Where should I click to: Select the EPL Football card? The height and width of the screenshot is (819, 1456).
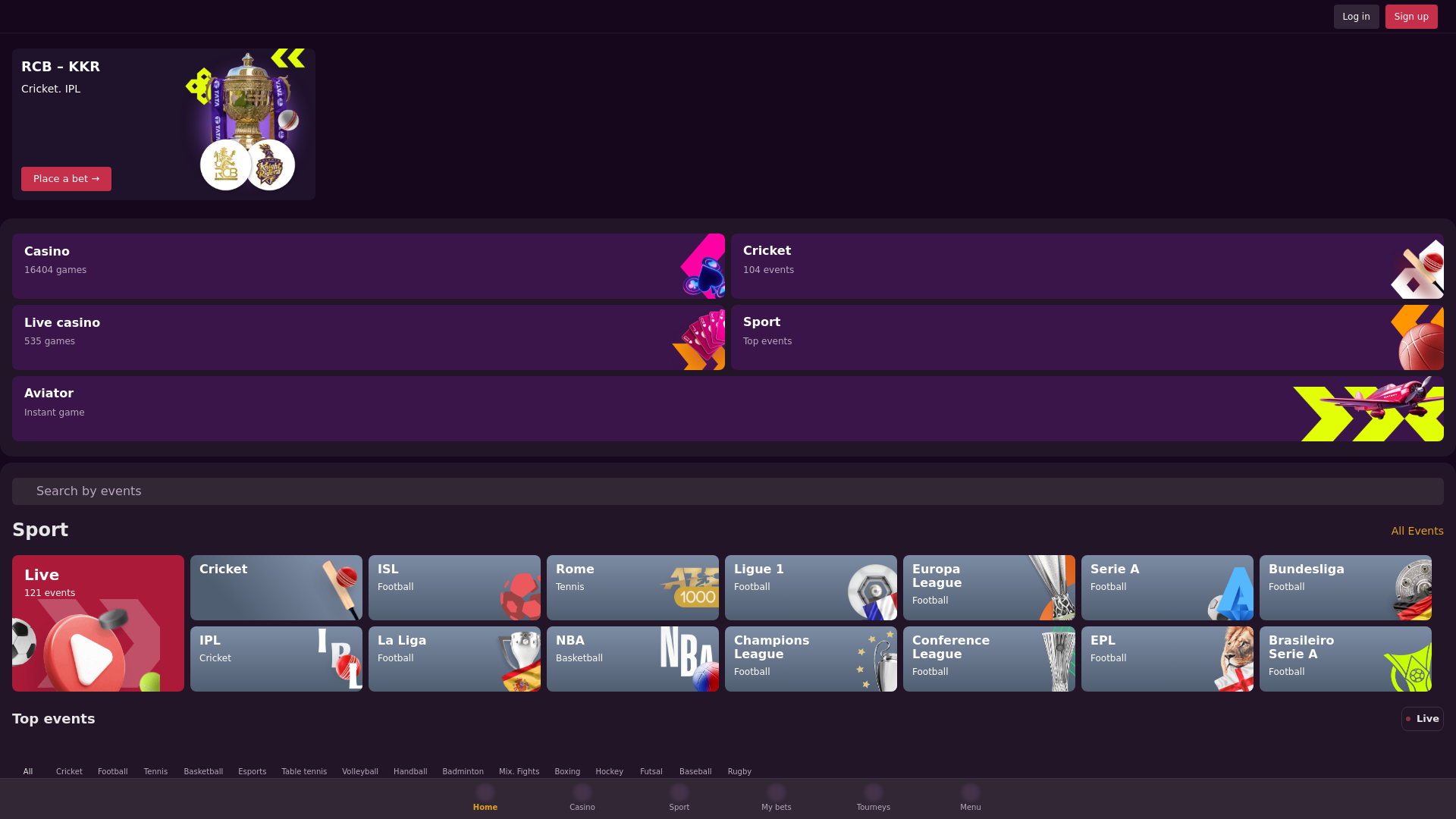pos(1167,659)
